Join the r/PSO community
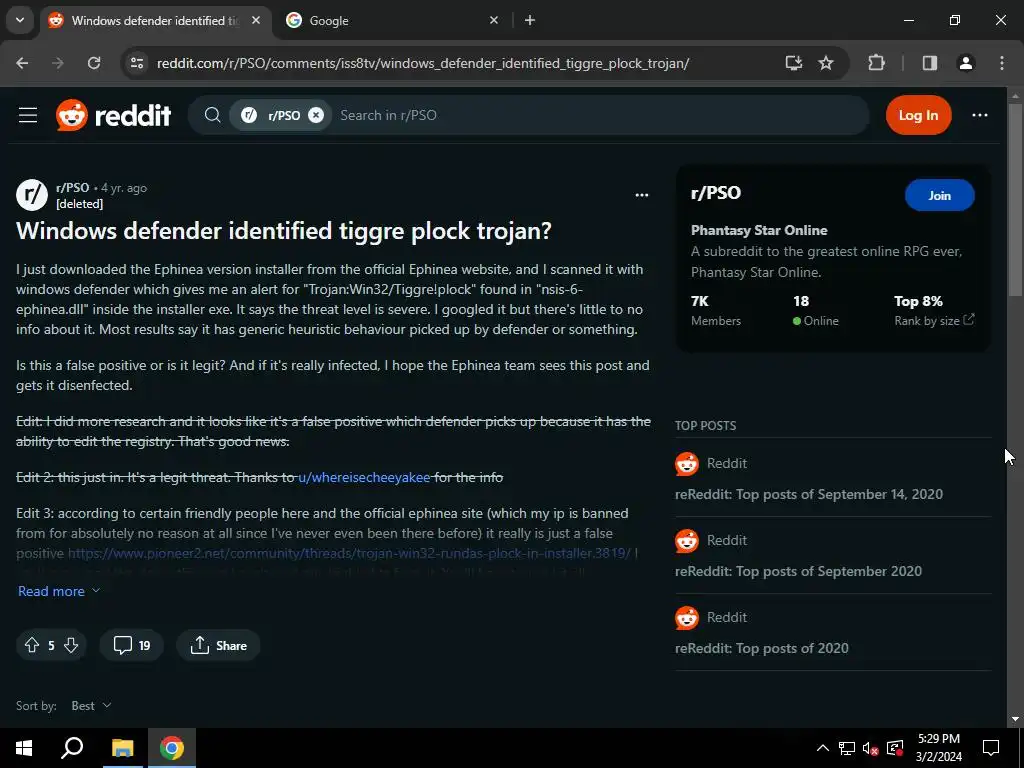Image resolution: width=1024 pixels, height=768 pixels. pos(939,195)
